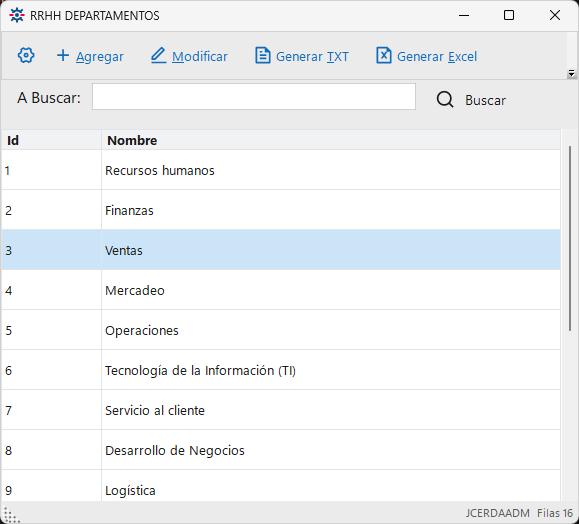Click the Generar Excel label
Image resolution: width=579 pixels, height=524 pixels.
(437, 57)
